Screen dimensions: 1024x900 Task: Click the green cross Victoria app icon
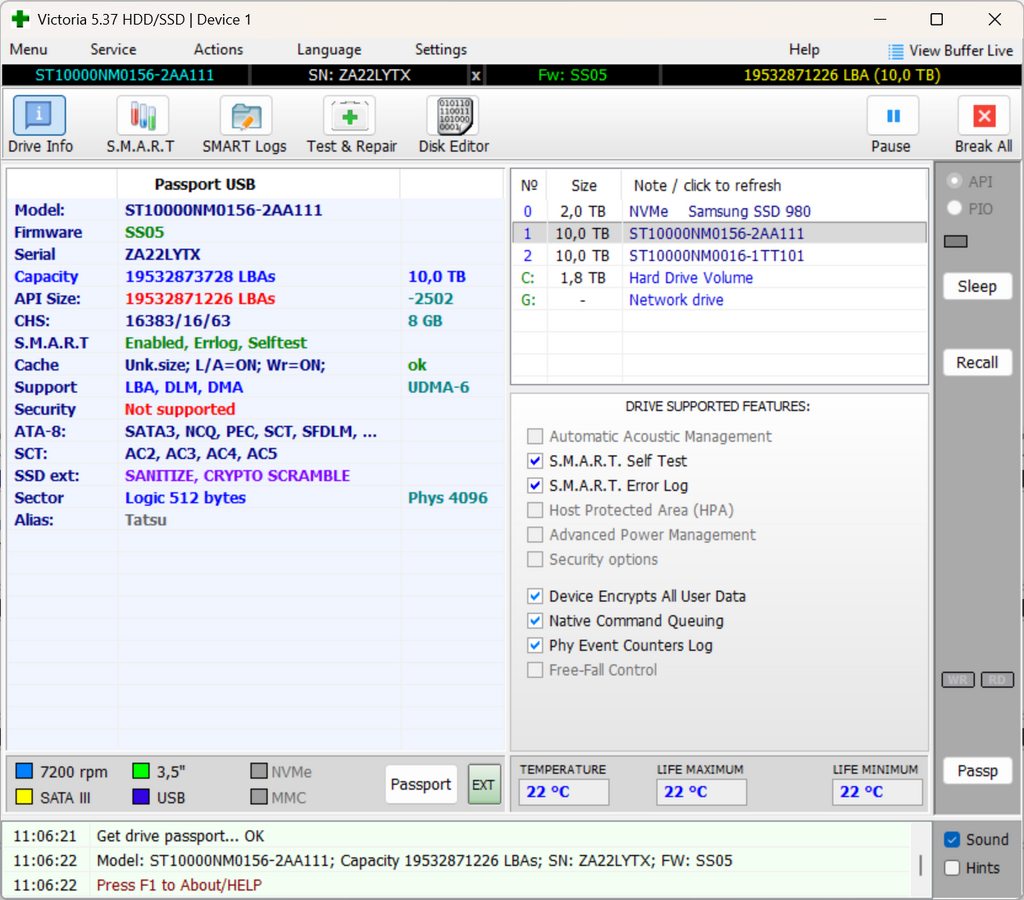[x=21, y=19]
